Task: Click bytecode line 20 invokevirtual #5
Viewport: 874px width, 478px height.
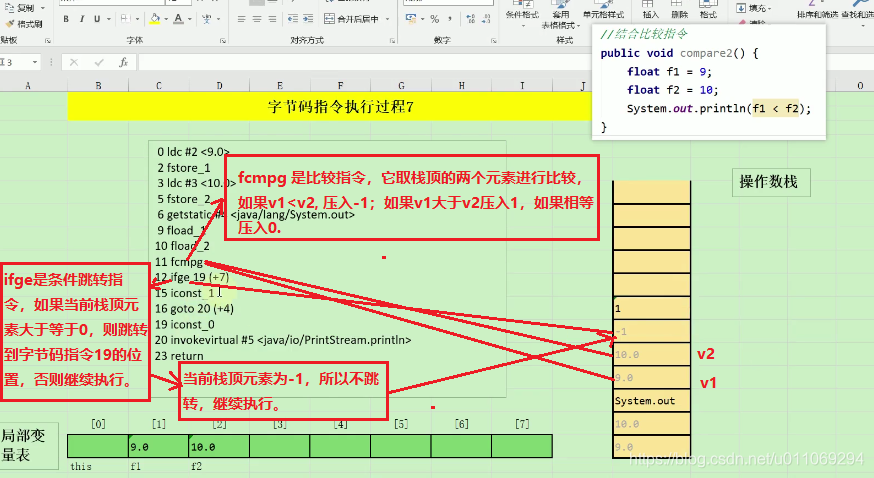Action: coord(283,340)
